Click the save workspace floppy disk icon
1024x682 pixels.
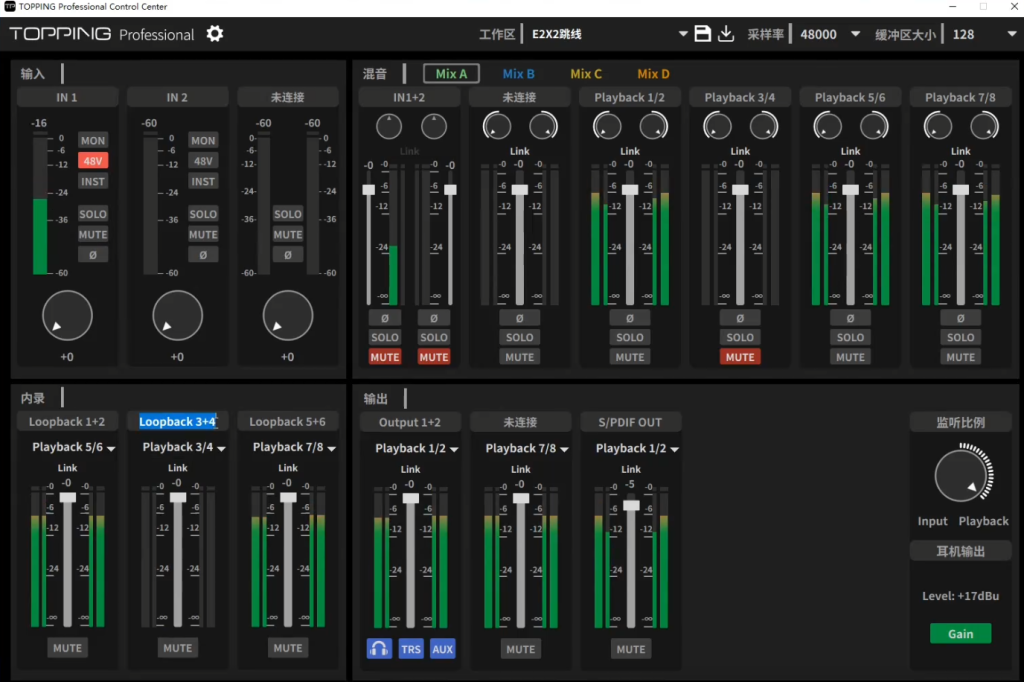[702, 34]
